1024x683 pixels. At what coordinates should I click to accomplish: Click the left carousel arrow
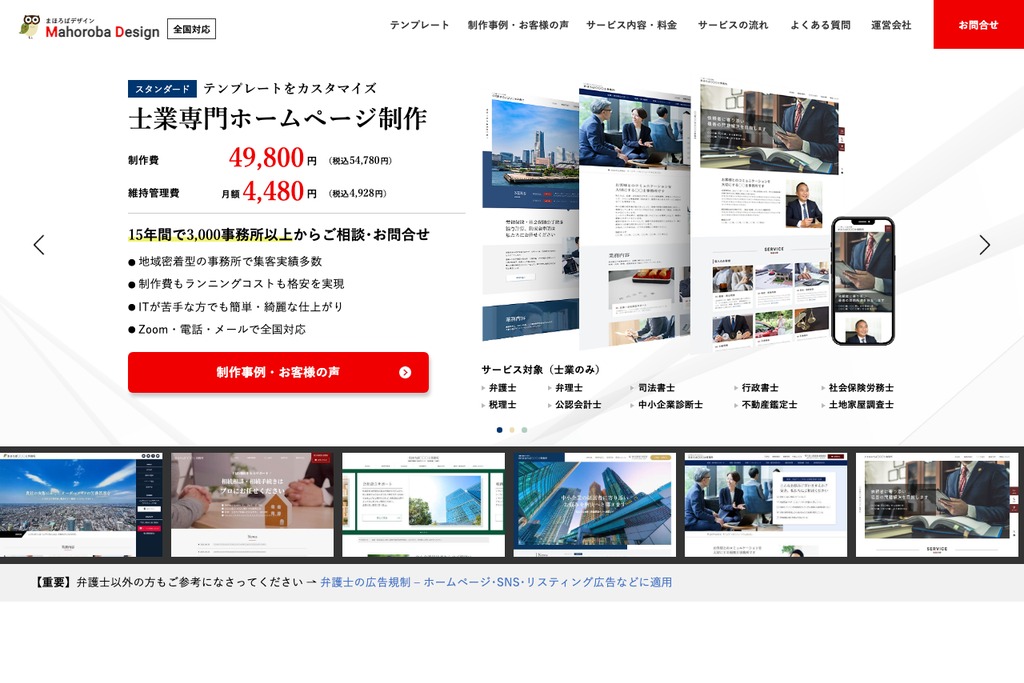[x=39, y=244]
